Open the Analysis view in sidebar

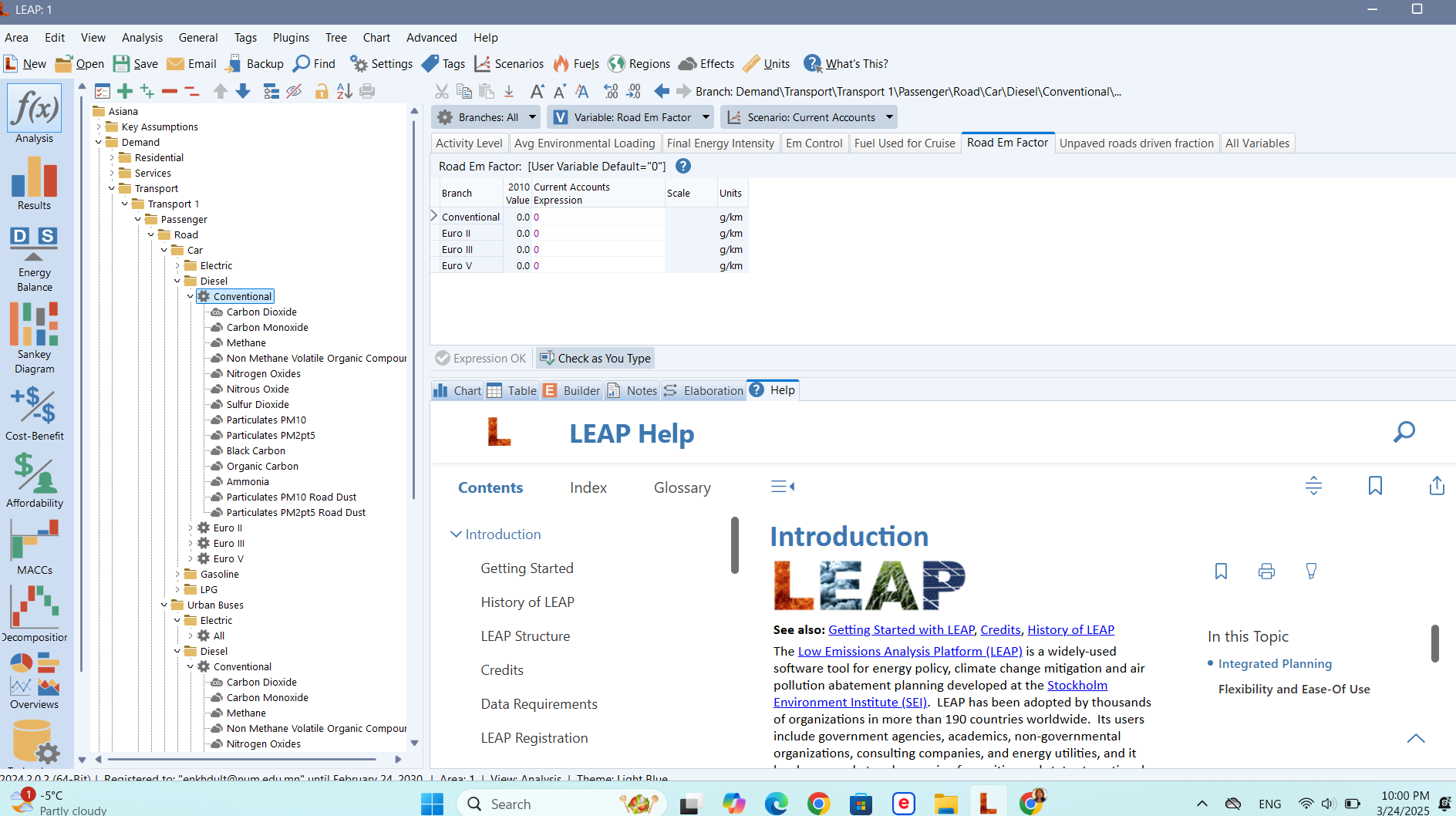(x=34, y=114)
